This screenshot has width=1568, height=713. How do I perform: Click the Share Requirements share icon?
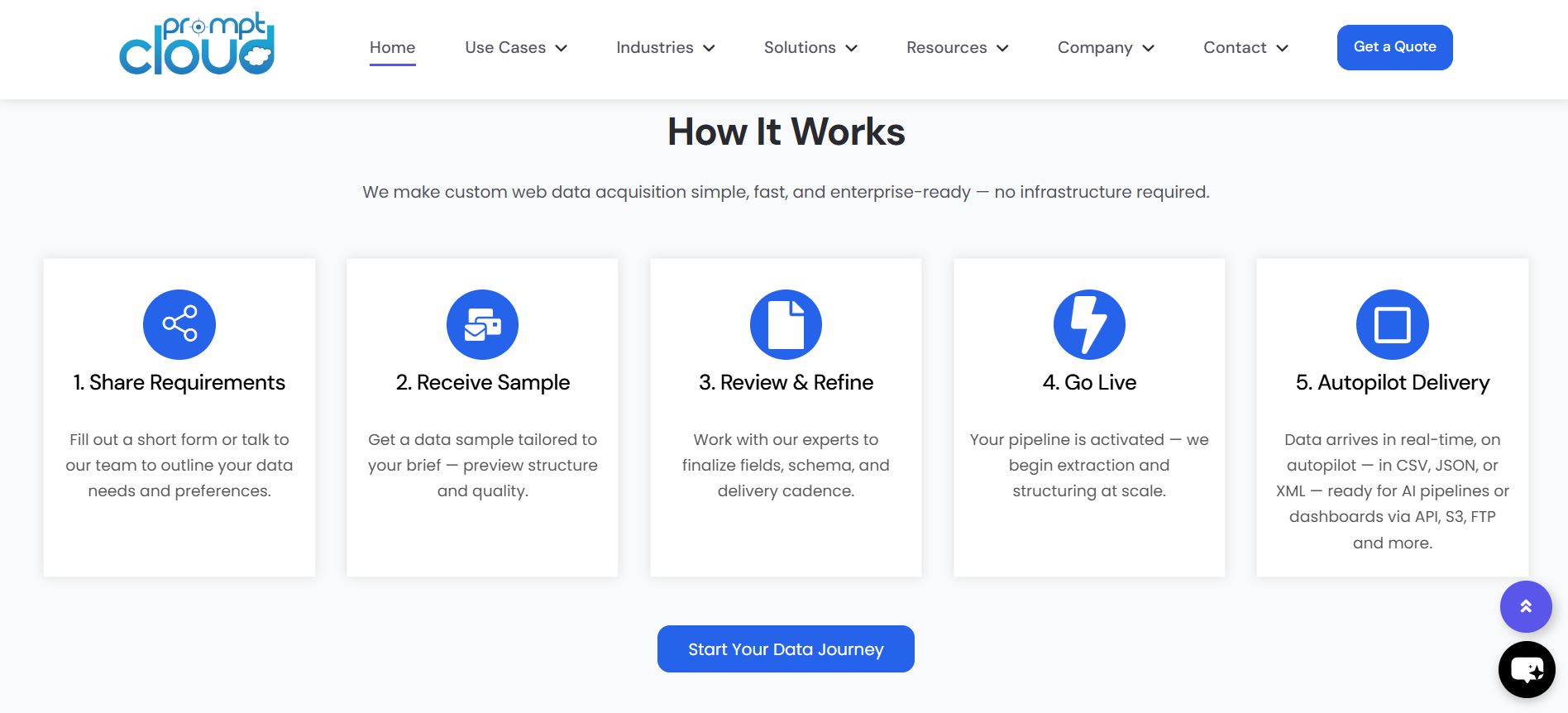pos(179,324)
